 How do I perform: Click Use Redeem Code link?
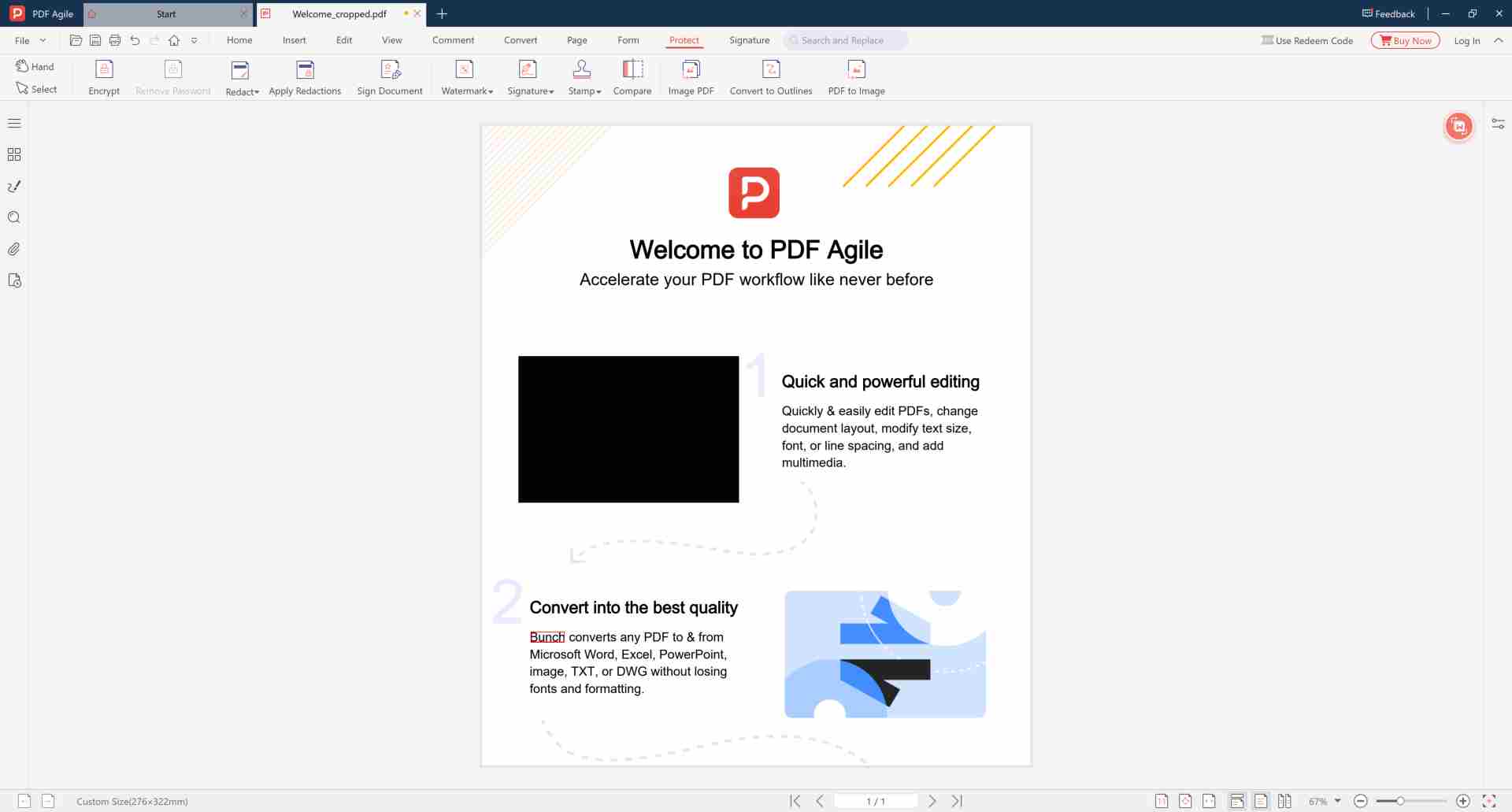coord(1307,40)
